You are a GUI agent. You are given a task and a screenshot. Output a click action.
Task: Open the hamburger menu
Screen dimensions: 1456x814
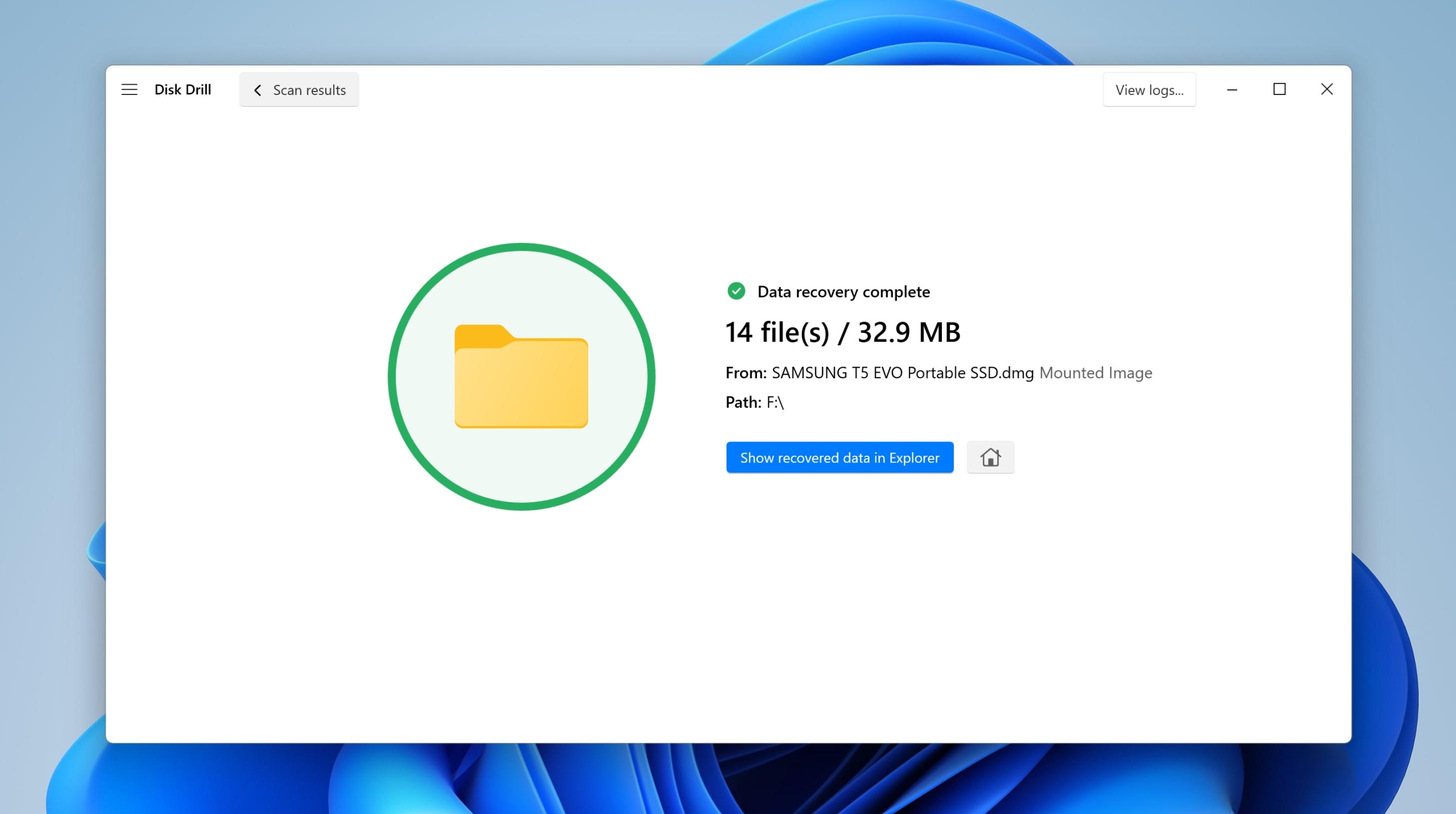click(129, 89)
